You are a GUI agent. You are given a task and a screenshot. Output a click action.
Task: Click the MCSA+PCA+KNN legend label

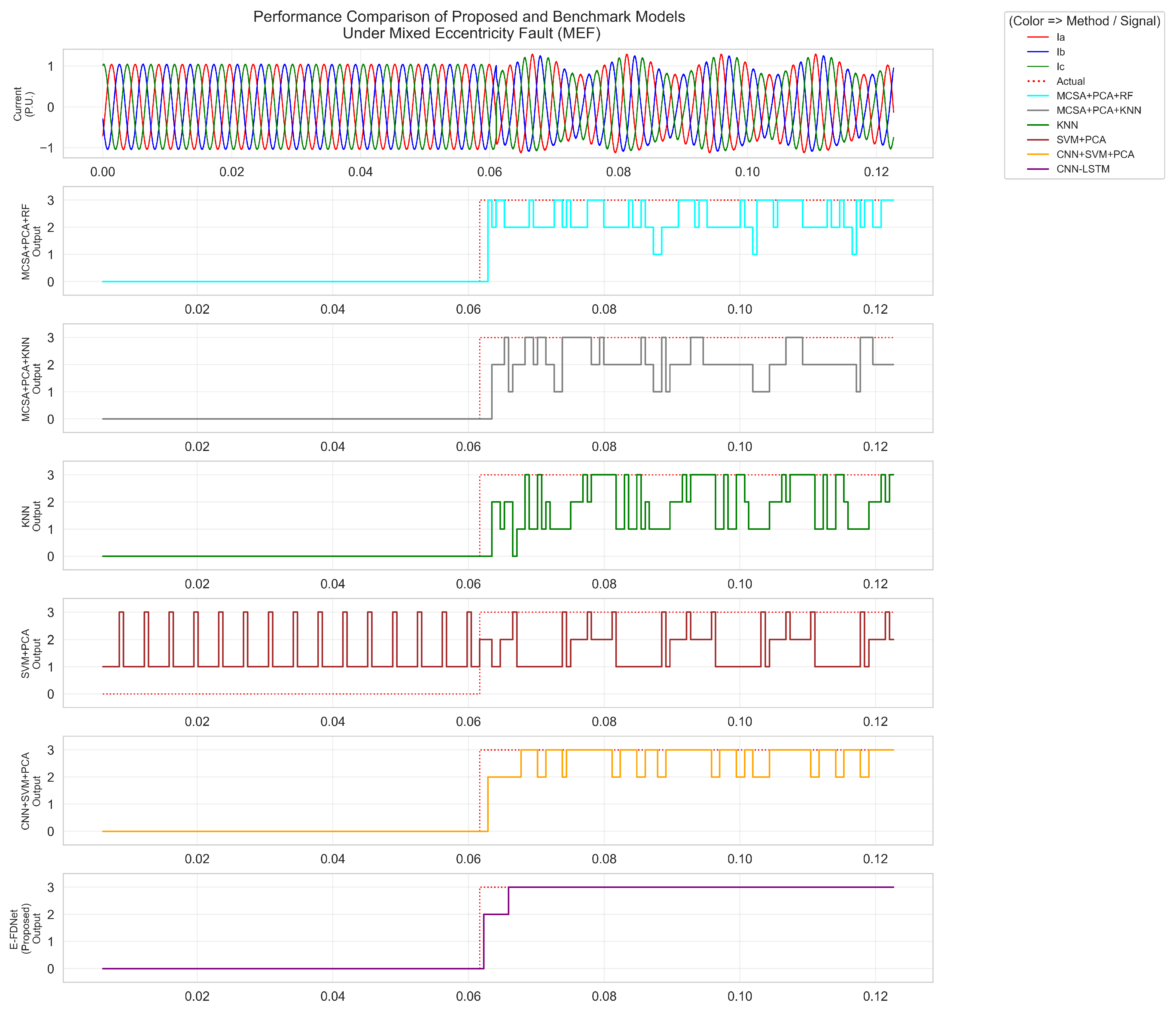tap(1098, 111)
